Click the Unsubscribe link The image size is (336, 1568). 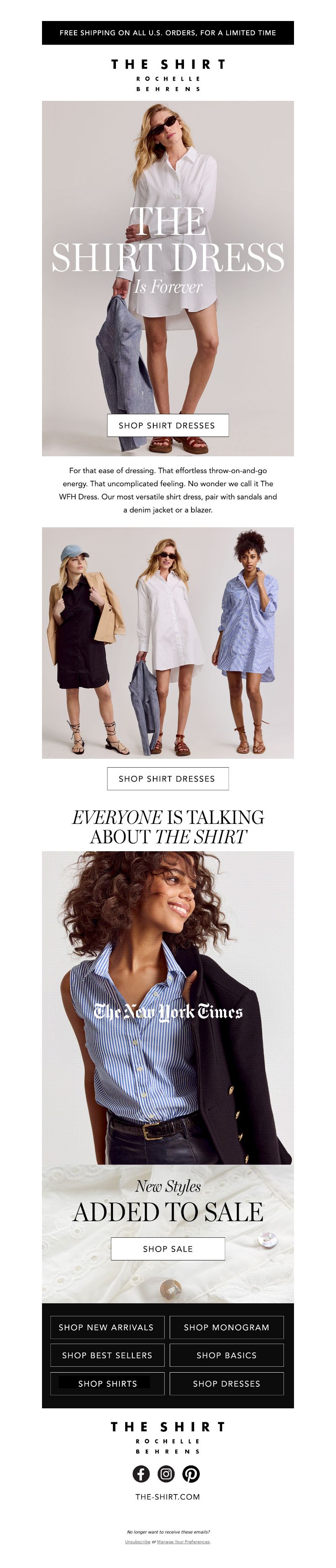[138, 1542]
